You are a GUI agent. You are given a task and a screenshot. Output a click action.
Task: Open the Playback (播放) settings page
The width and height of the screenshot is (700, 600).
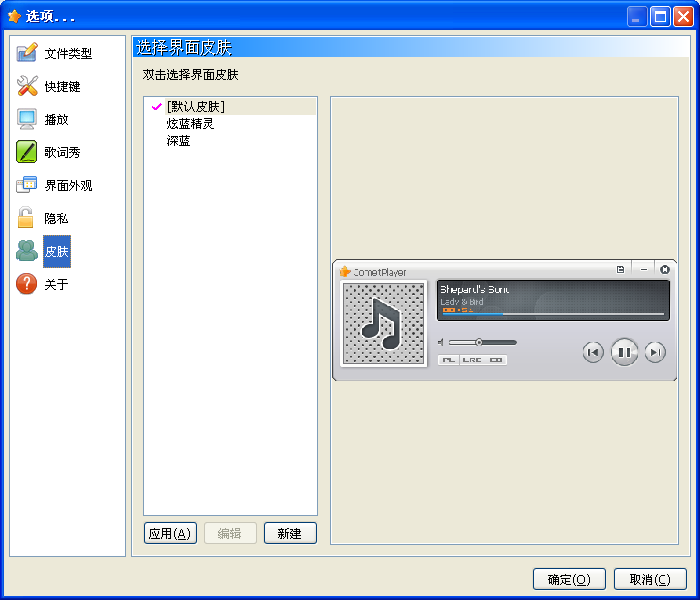click(56, 120)
